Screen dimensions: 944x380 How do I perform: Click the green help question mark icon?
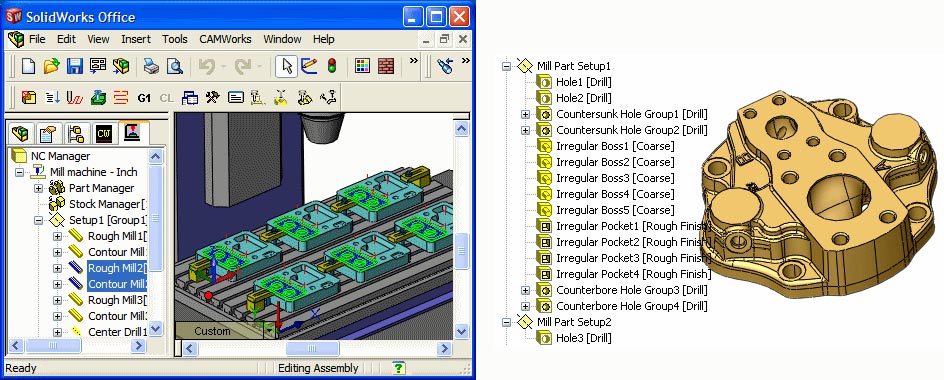coord(398,367)
